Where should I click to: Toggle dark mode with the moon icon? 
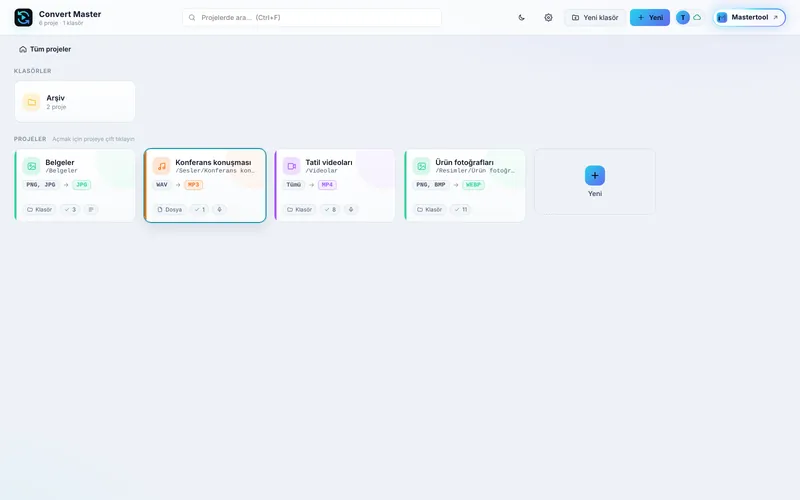[x=521, y=17]
